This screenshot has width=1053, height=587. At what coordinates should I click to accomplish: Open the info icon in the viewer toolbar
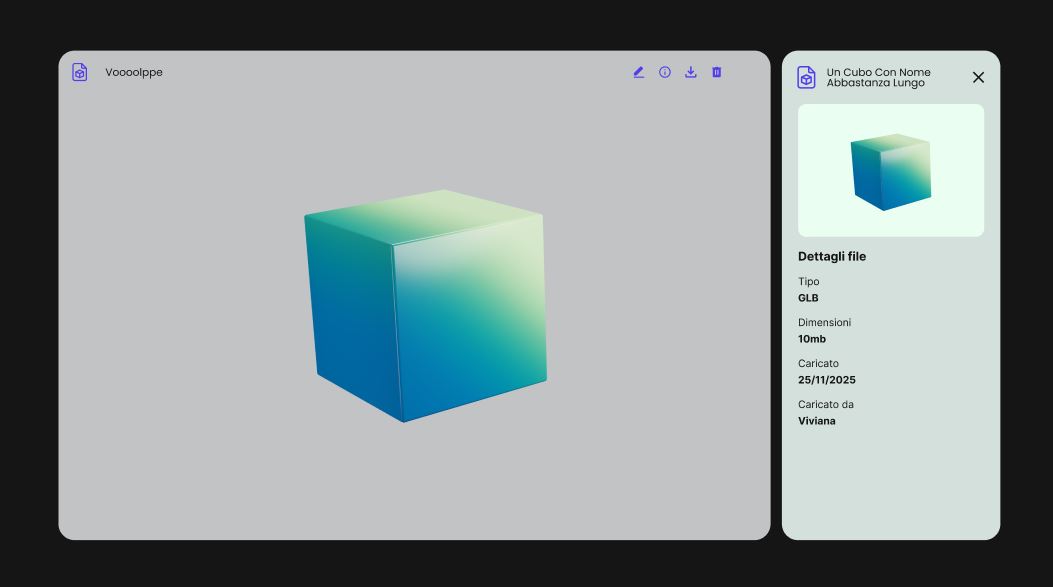(x=665, y=72)
